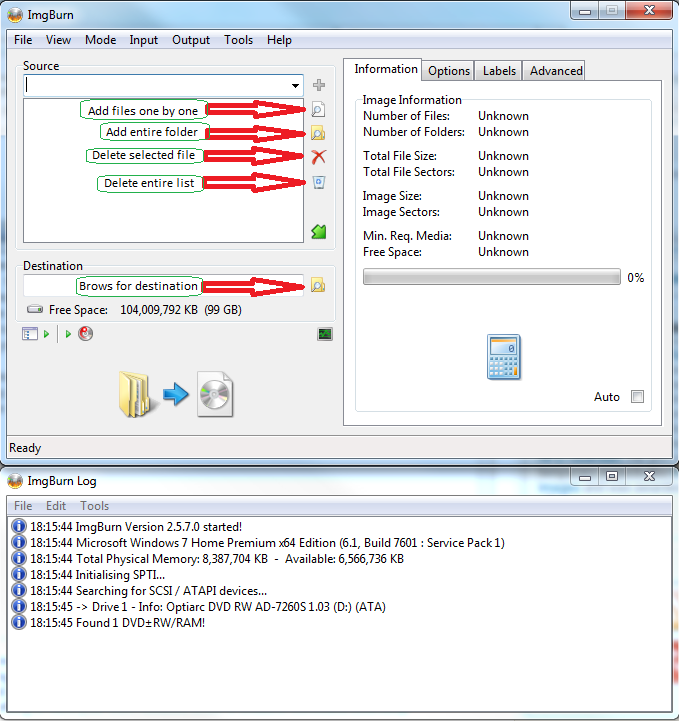Open the Mode menu
Image resolution: width=679 pixels, height=721 pixels.
click(x=100, y=40)
